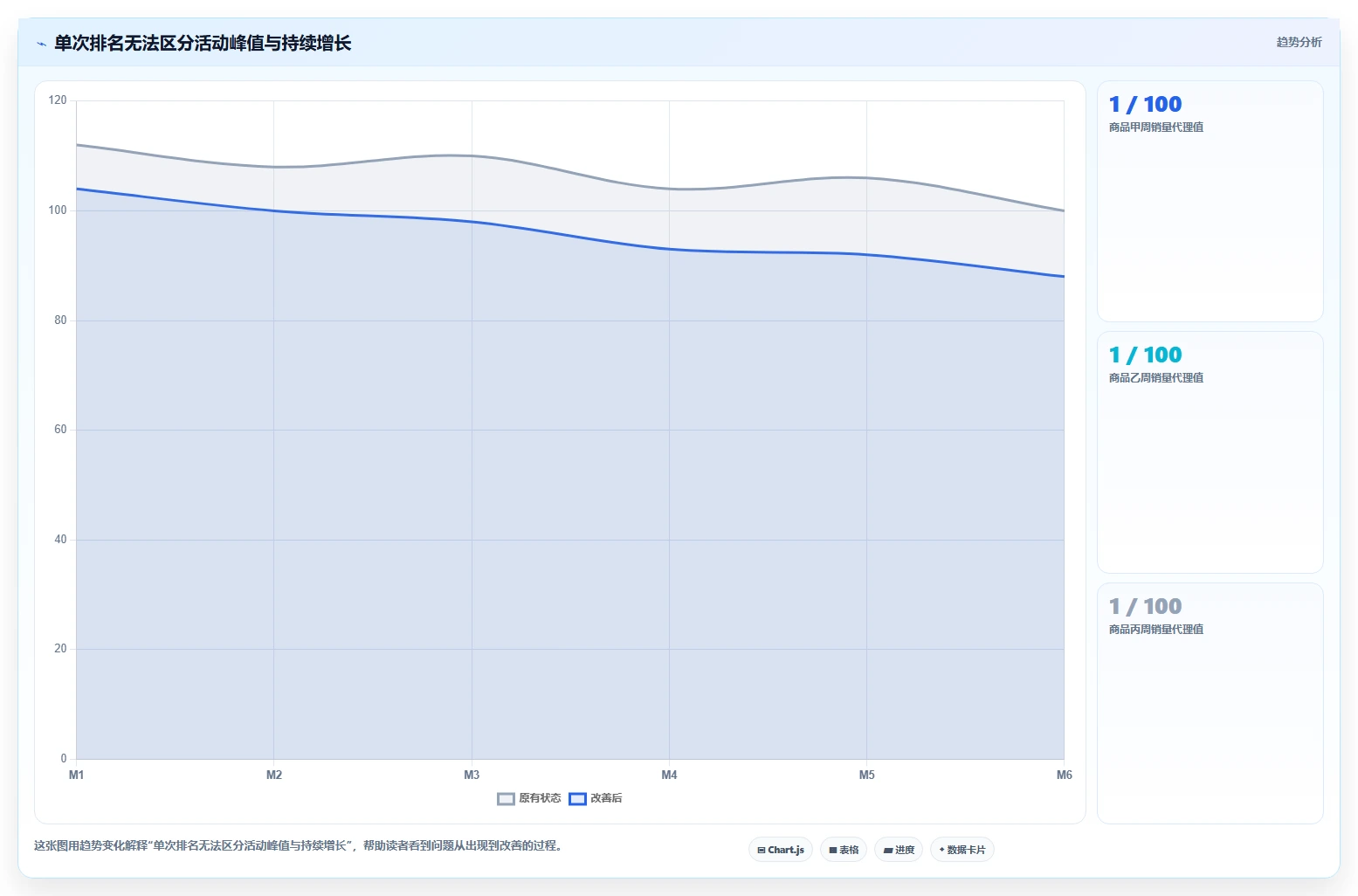The height and width of the screenshot is (896, 1358).
Task: Click the M6 axis label
Action: 1064,775
